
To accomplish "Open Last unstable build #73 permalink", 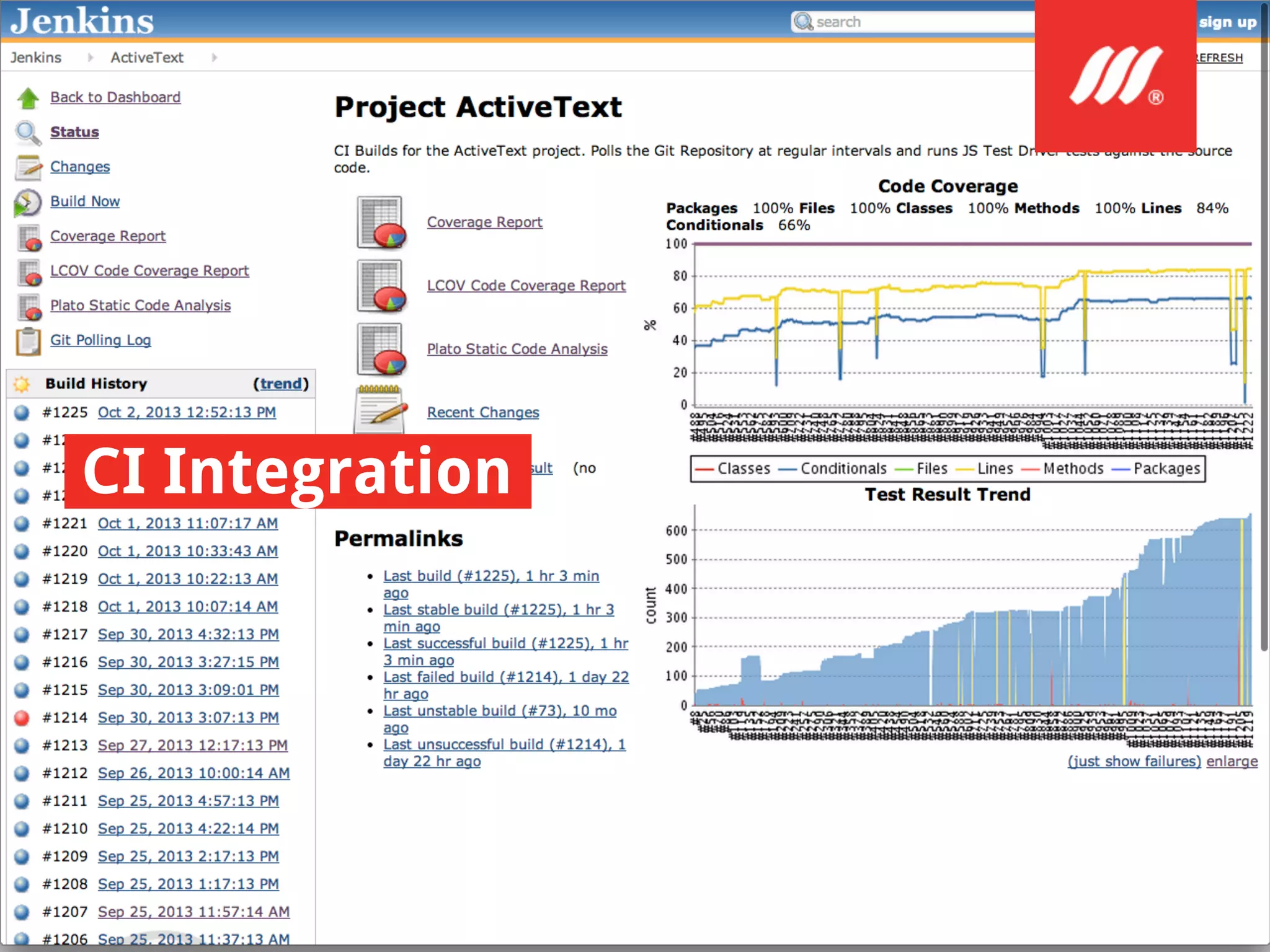I will coord(500,719).
